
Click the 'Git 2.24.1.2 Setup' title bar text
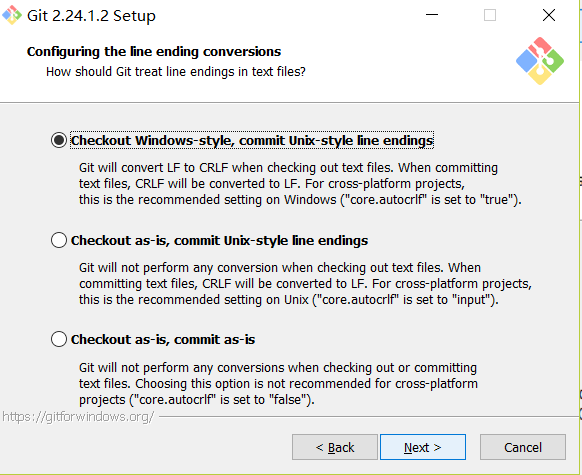91,16
